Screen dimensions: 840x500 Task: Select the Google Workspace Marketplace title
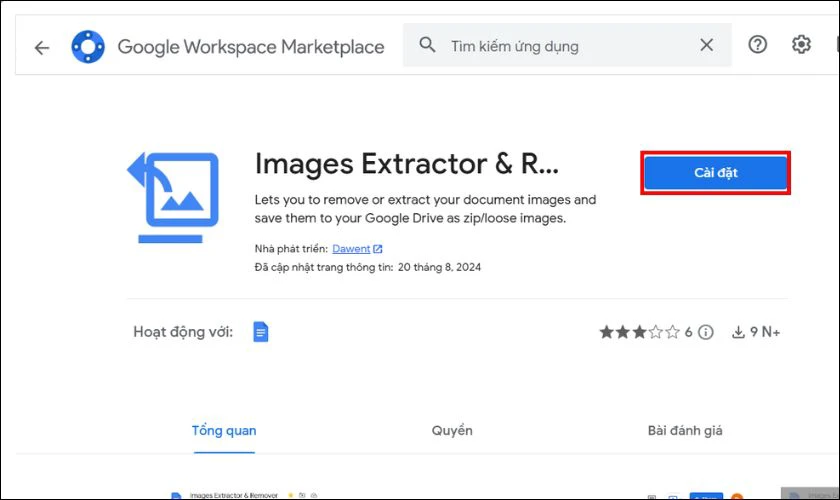point(251,47)
